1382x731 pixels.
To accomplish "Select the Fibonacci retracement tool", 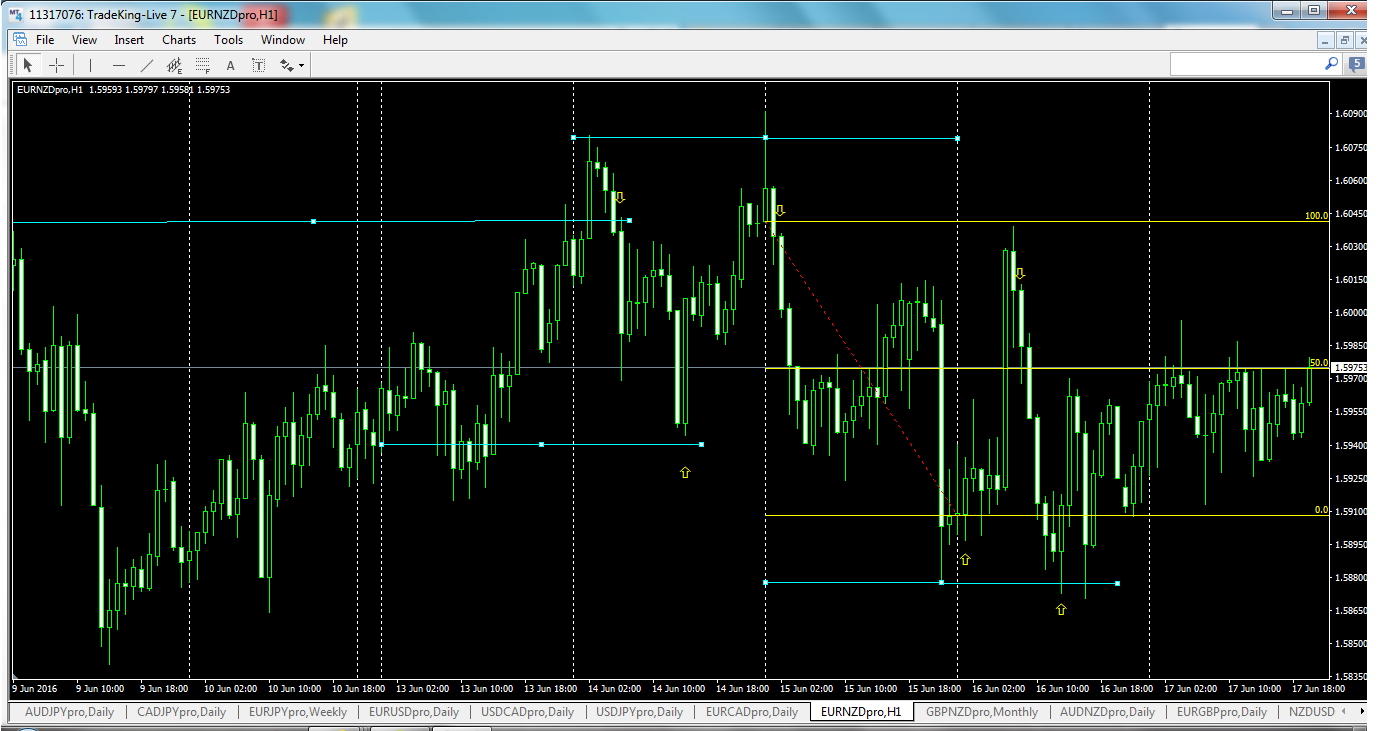I will pyautogui.click(x=201, y=64).
